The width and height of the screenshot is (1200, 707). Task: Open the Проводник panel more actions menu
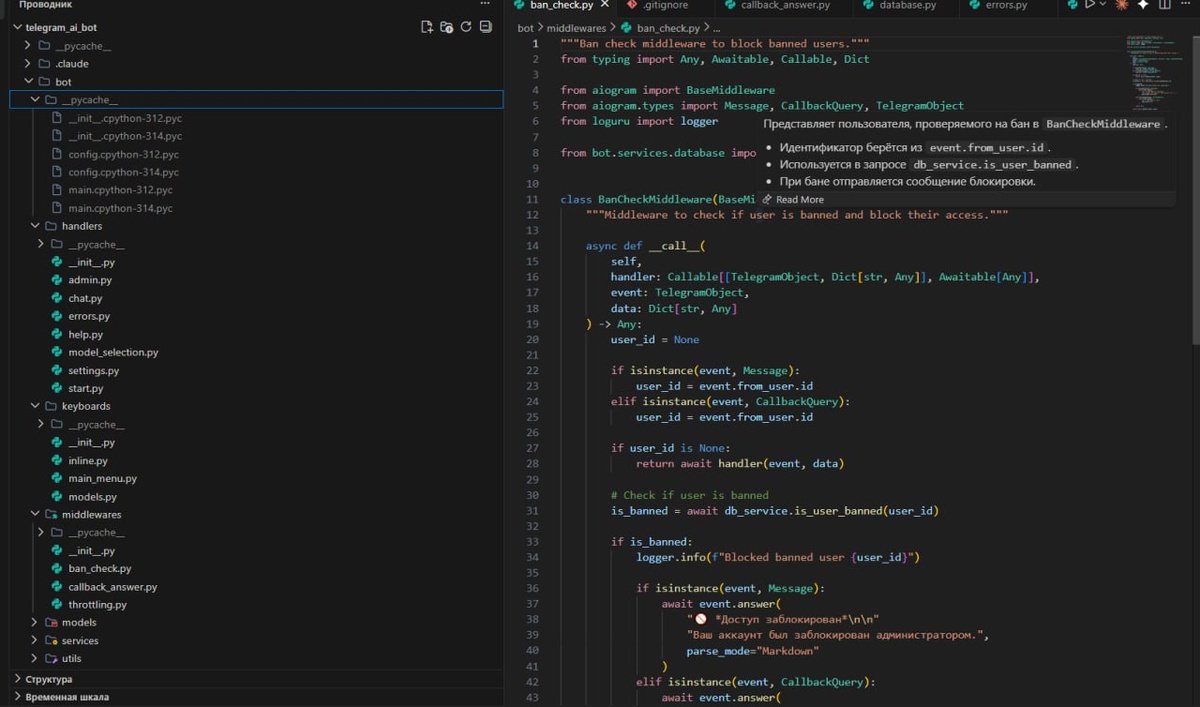pyautogui.click(x=486, y=5)
